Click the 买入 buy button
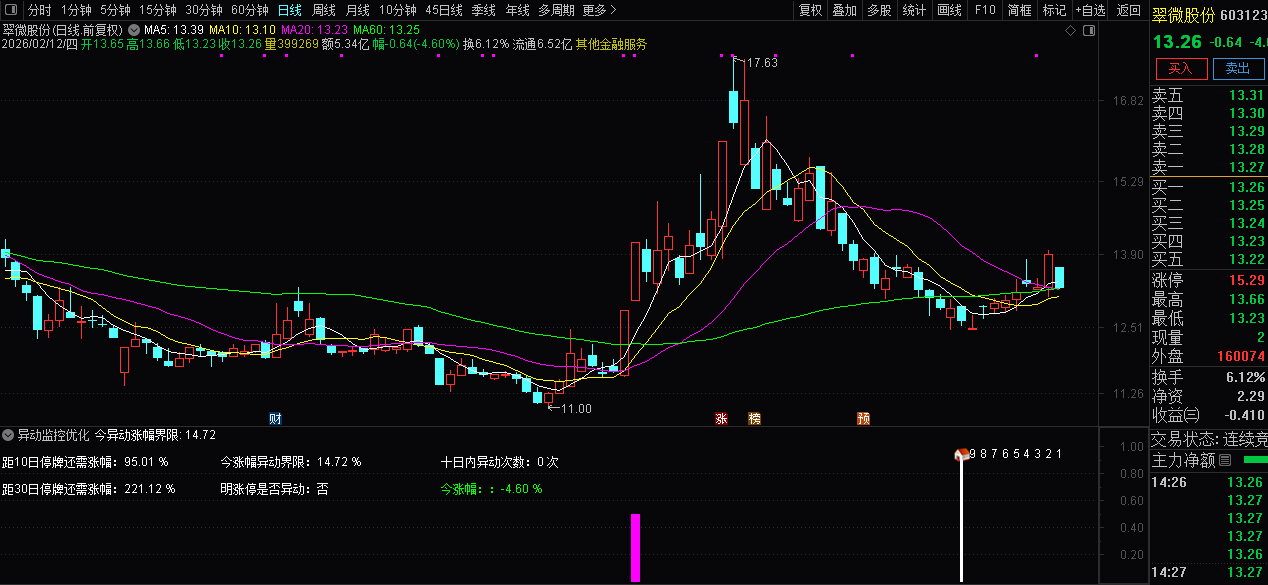Image resolution: width=1268 pixels, height=585 pixels. pos(1182,69)
